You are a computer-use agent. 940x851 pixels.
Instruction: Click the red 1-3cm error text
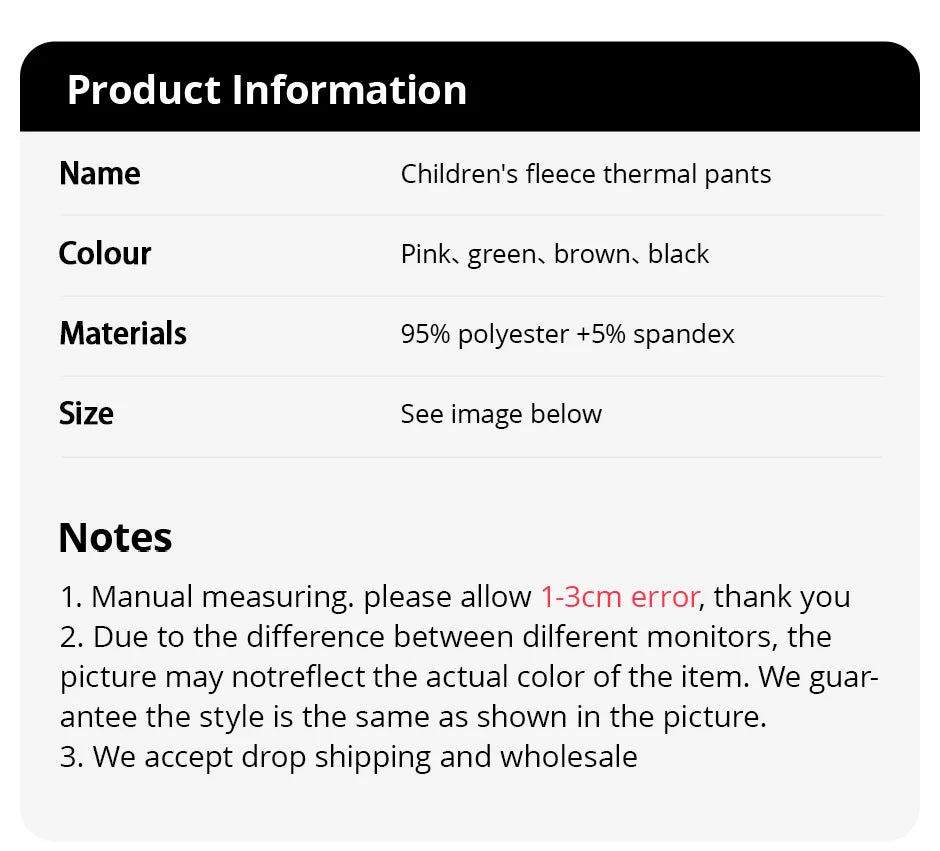click(619, 597)
